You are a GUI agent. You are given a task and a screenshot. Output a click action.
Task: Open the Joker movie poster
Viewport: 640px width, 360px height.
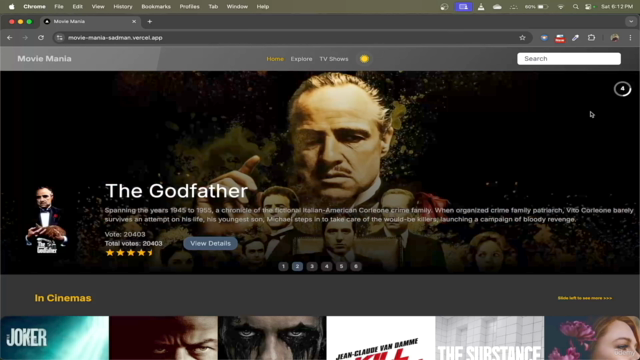pos(55,338)
